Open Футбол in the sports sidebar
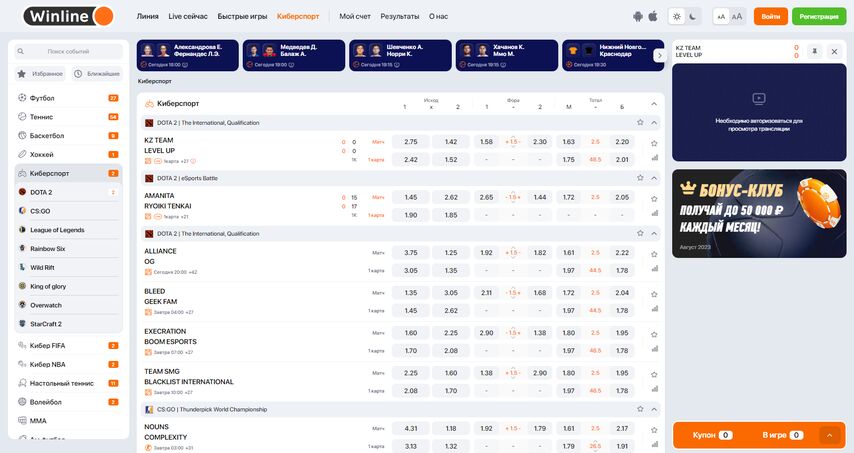 [68, 98]
